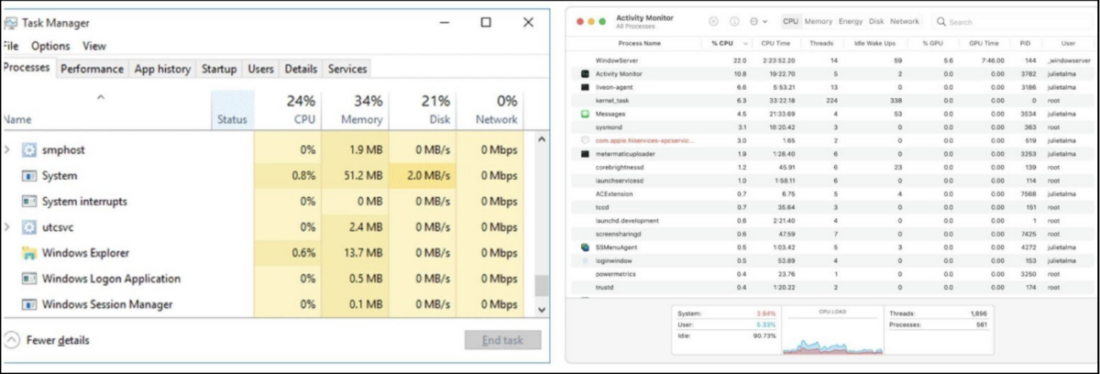The image size is (1100, 374).
Task: Select the kernel_task process row
Action: pos(833,100)
